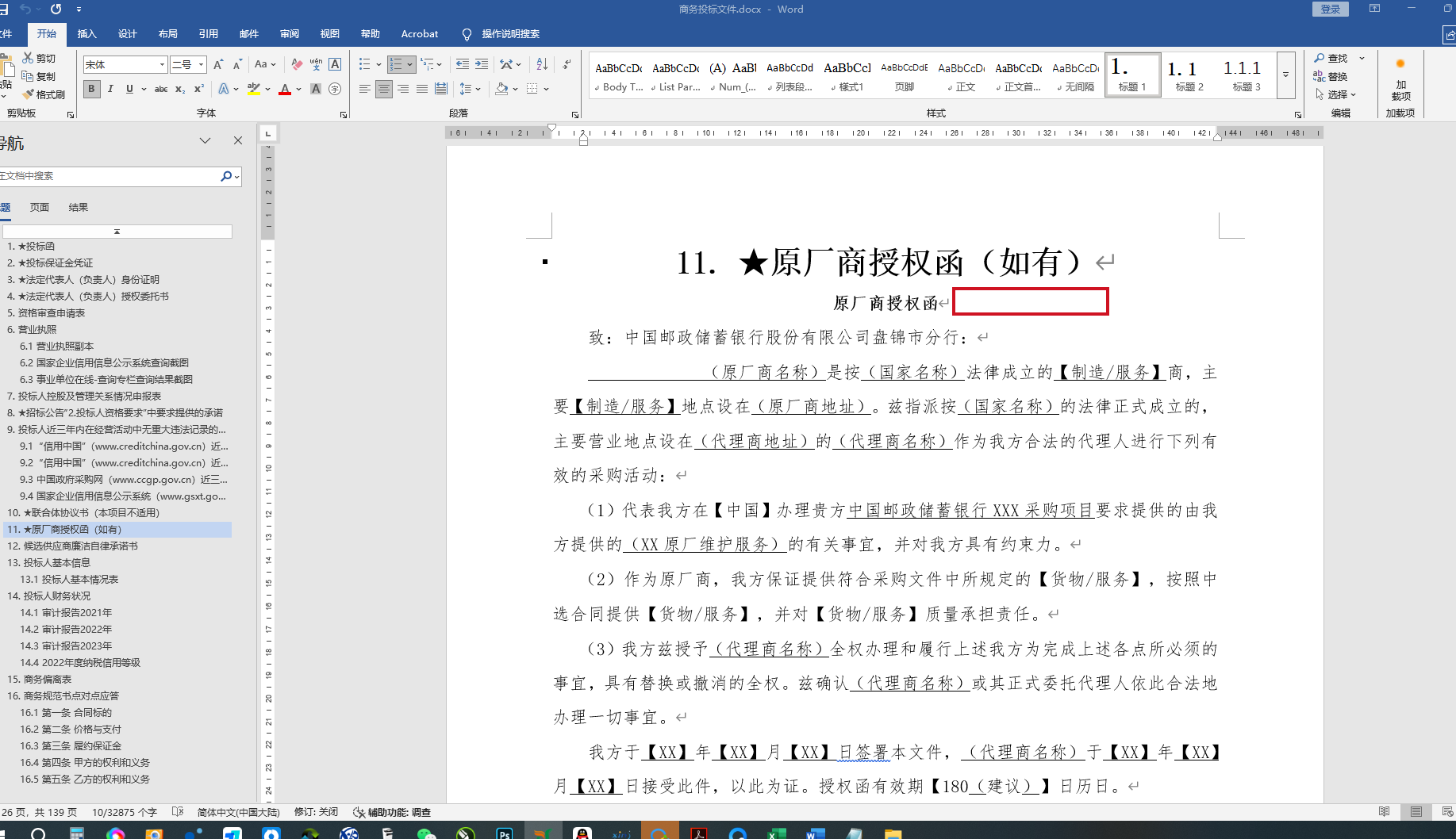Decrease font size with the shrink font icon
Screen dimensions: 1456x839
(x=236, y=64)
